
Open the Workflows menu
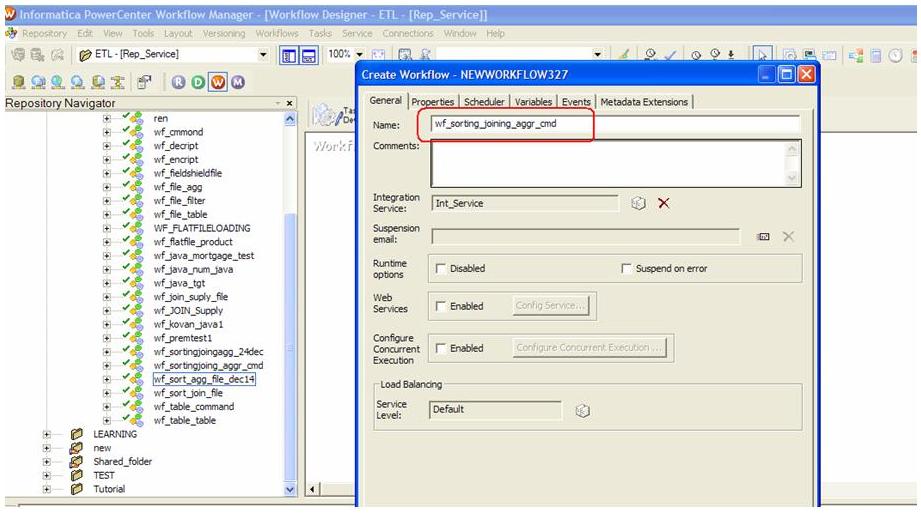pyautogui.click(x=277, y=33)
